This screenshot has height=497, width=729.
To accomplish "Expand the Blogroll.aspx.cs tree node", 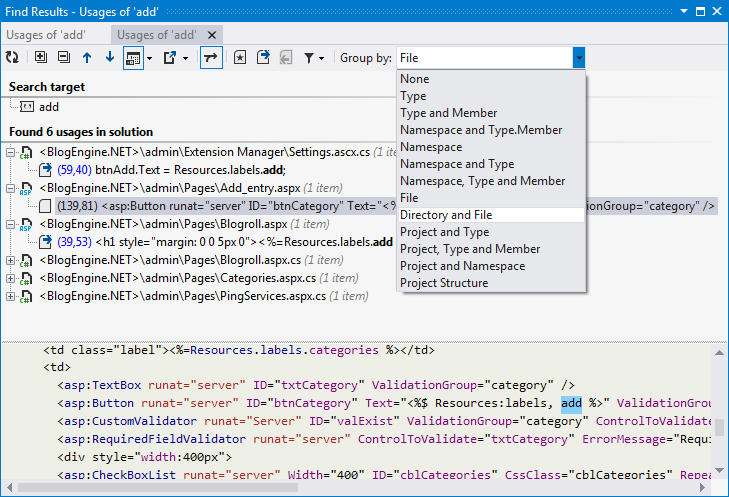I will 11,260.
